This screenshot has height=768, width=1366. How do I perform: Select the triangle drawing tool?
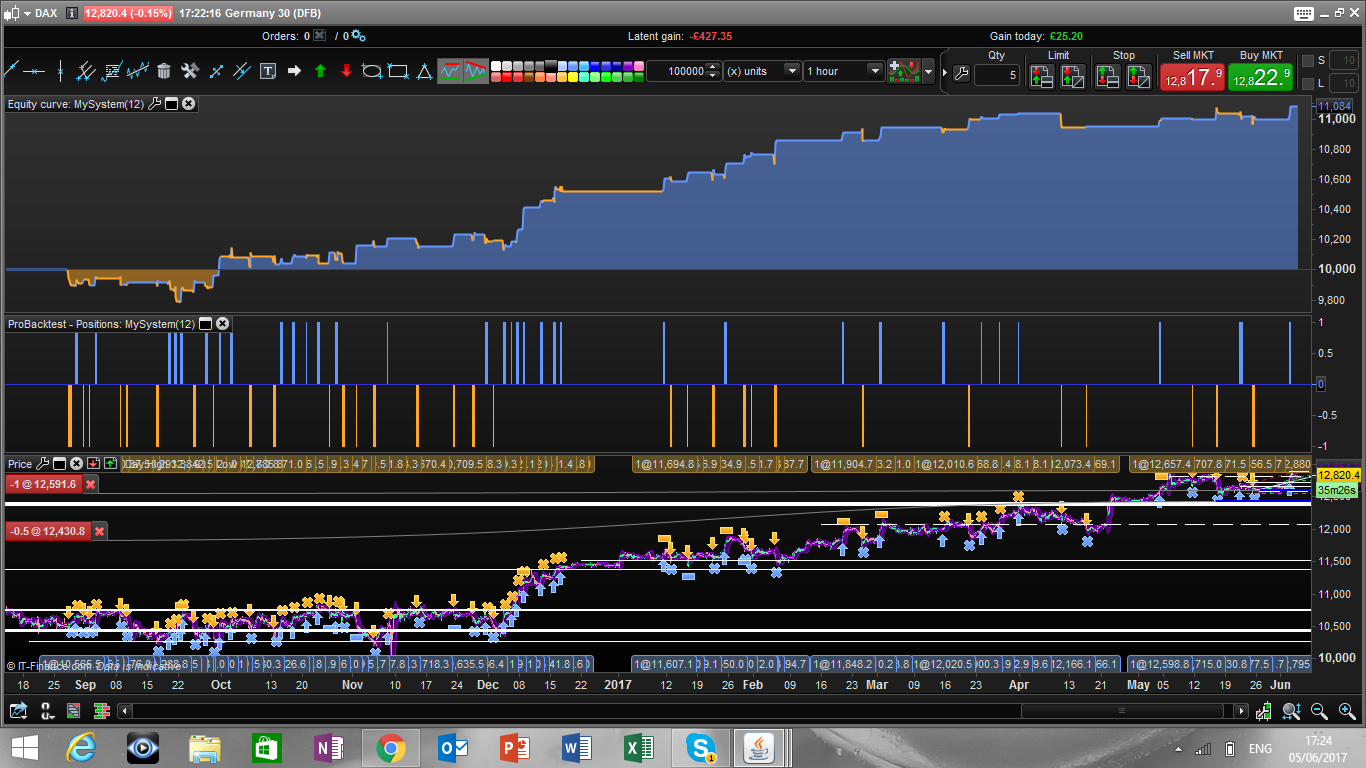pyautogui.click(x=424, y=71)
